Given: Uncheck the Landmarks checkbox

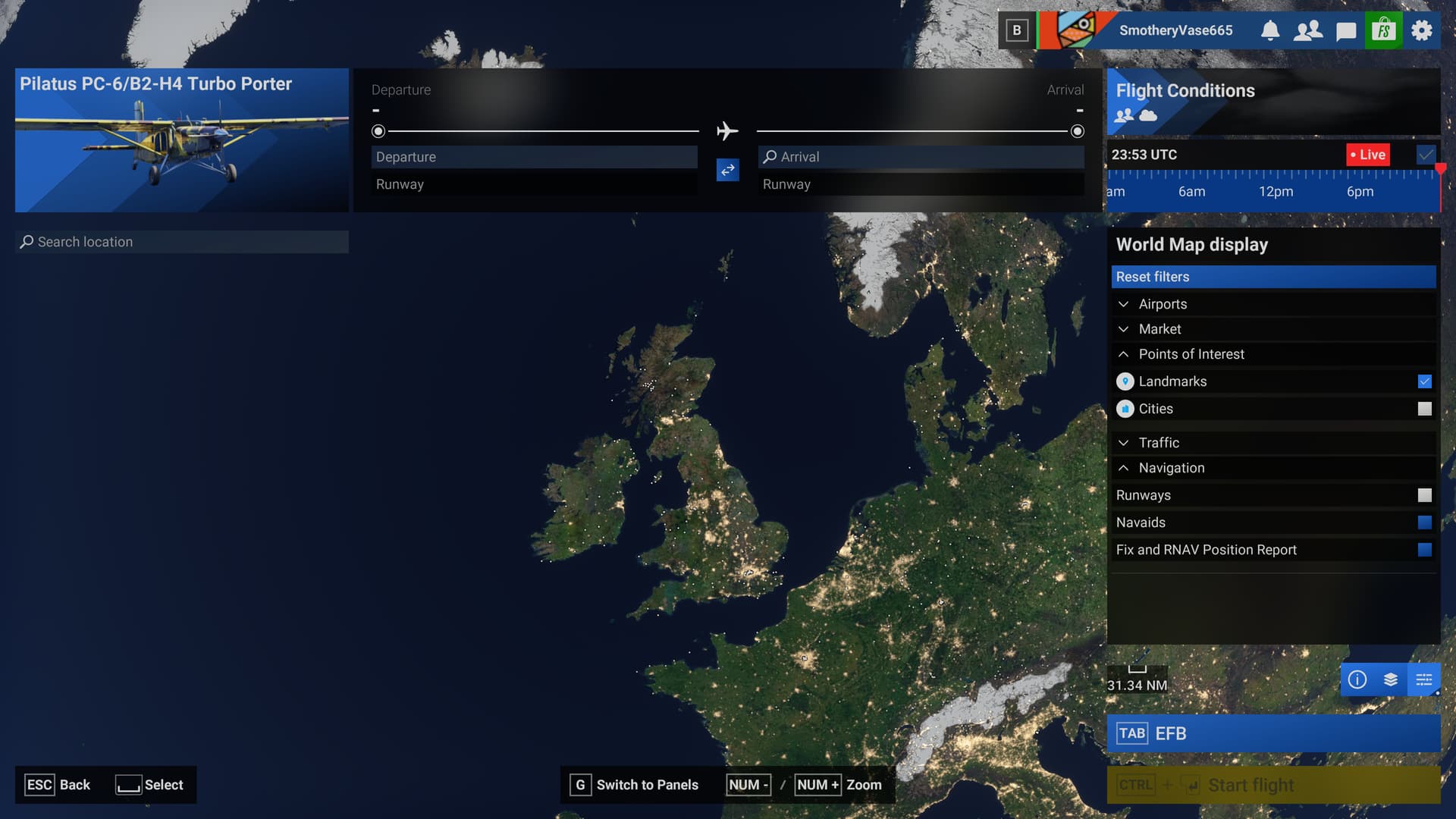Looking at the screenshot, I should (1425, 381).
